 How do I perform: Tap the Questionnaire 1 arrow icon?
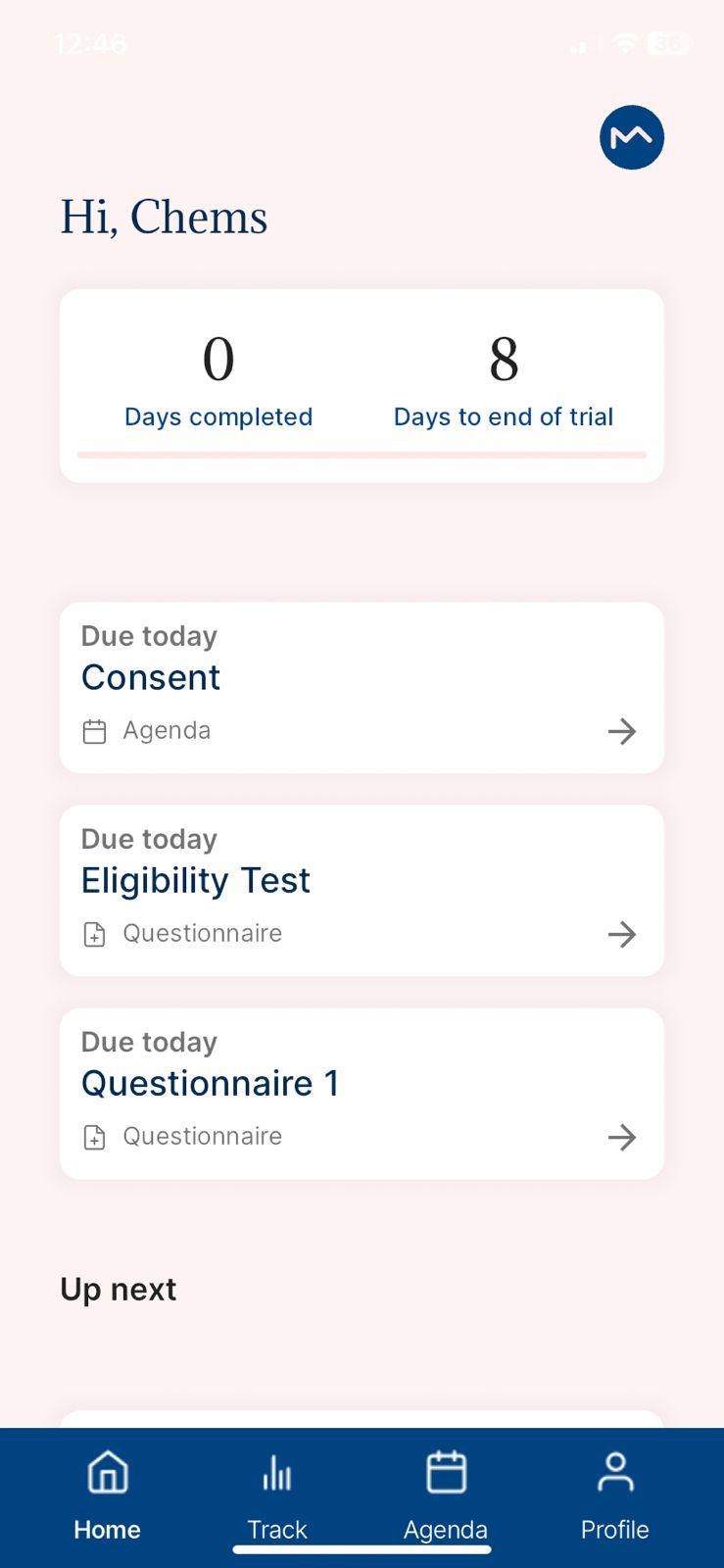(622, 1137)
